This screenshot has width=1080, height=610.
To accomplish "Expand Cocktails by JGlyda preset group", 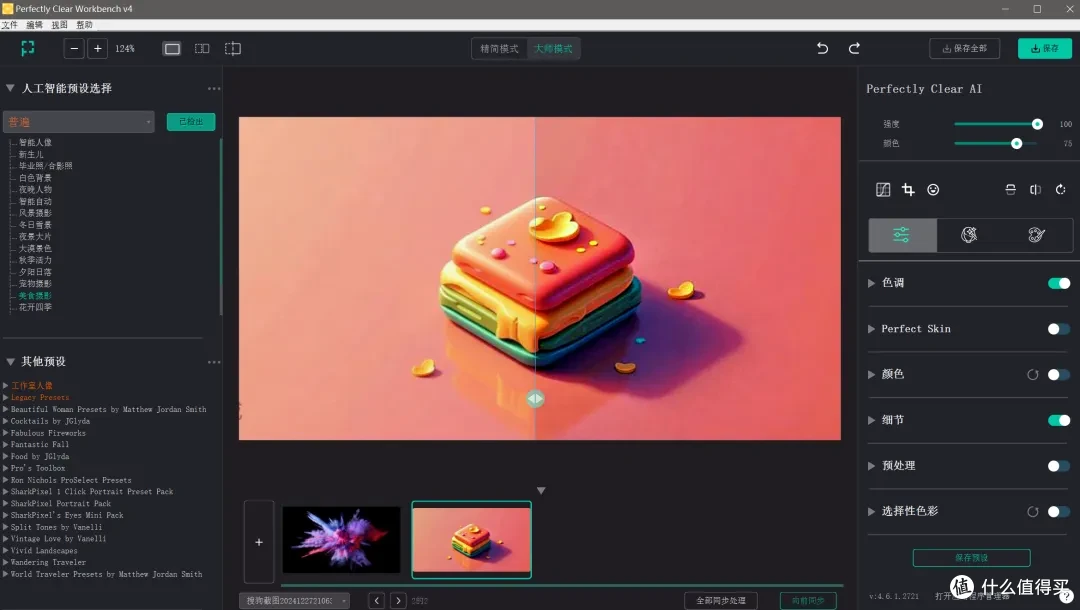I will point(6,421).
